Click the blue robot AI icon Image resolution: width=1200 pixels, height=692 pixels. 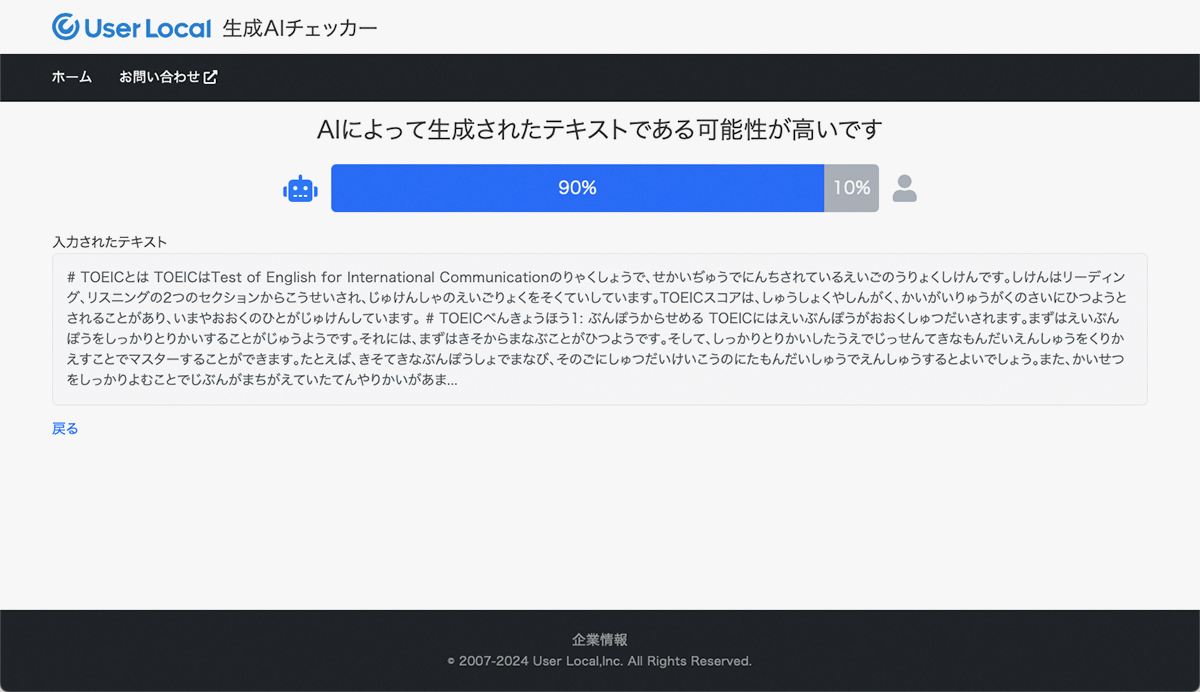coord(300,188)
